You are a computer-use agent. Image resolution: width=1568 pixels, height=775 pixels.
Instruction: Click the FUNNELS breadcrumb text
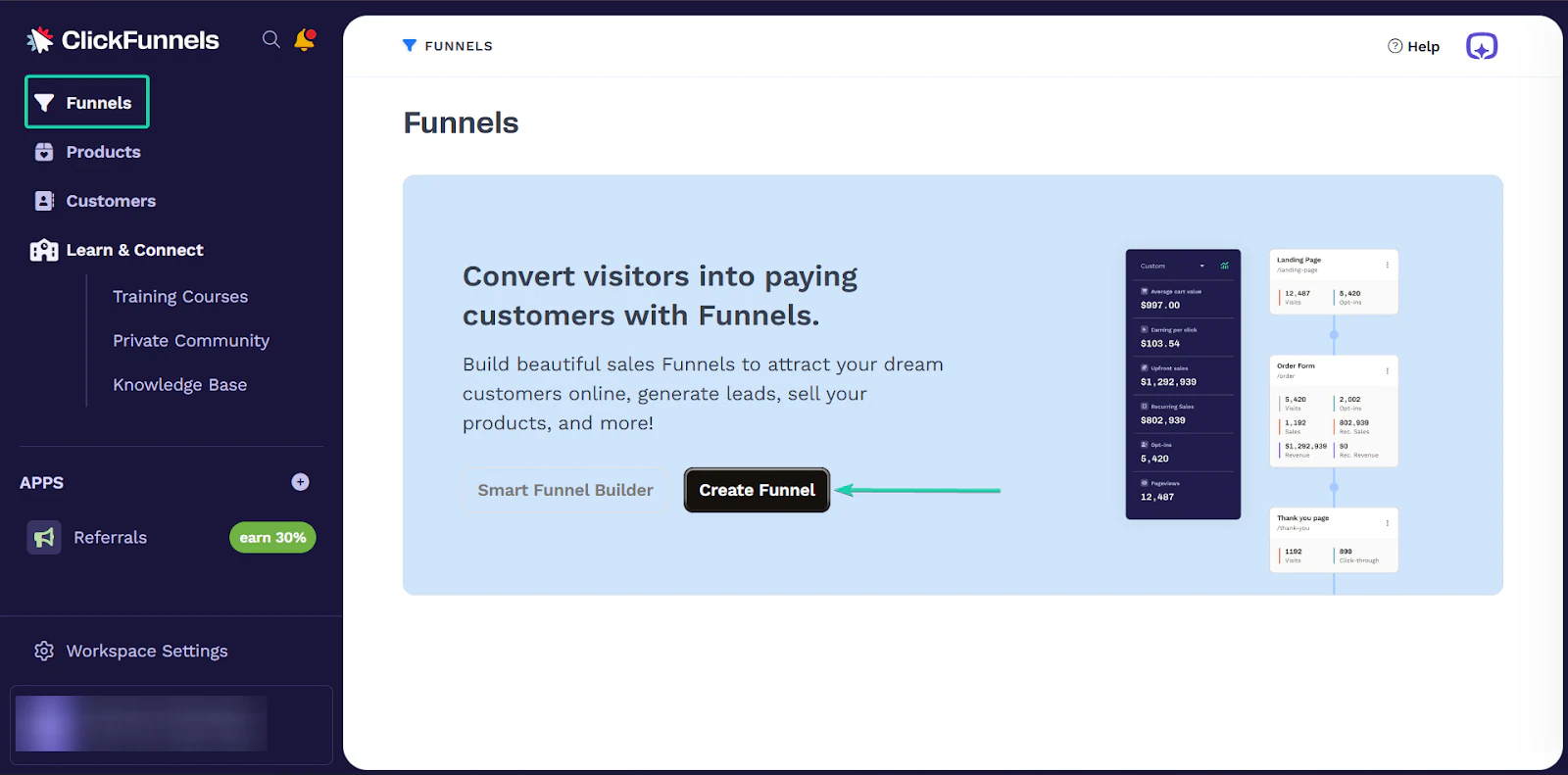459,46
